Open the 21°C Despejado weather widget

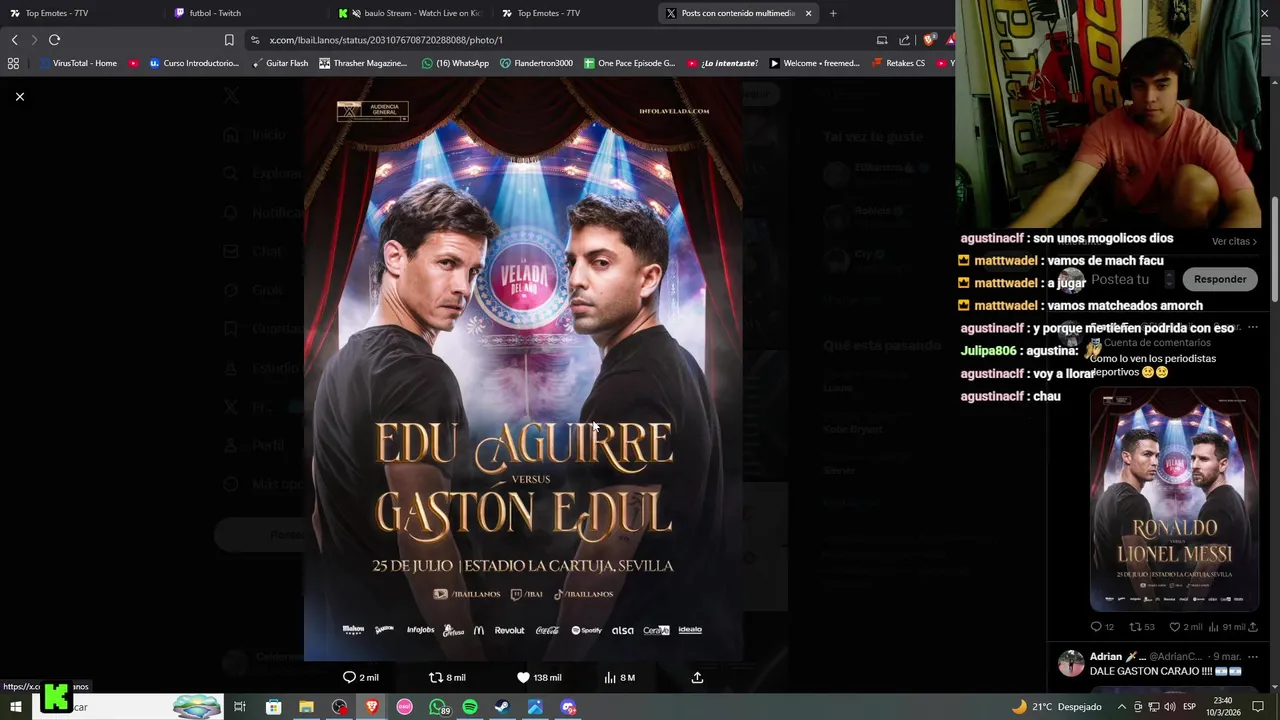(x=1056, y=707)
